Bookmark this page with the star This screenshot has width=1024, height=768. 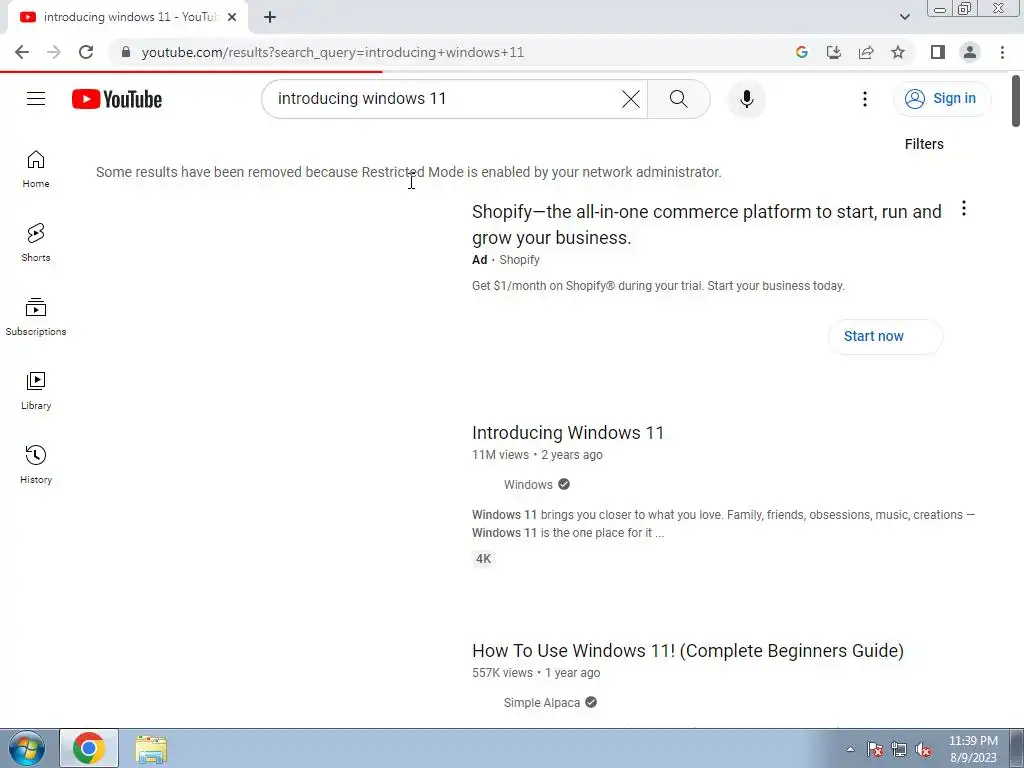point(898,52)
